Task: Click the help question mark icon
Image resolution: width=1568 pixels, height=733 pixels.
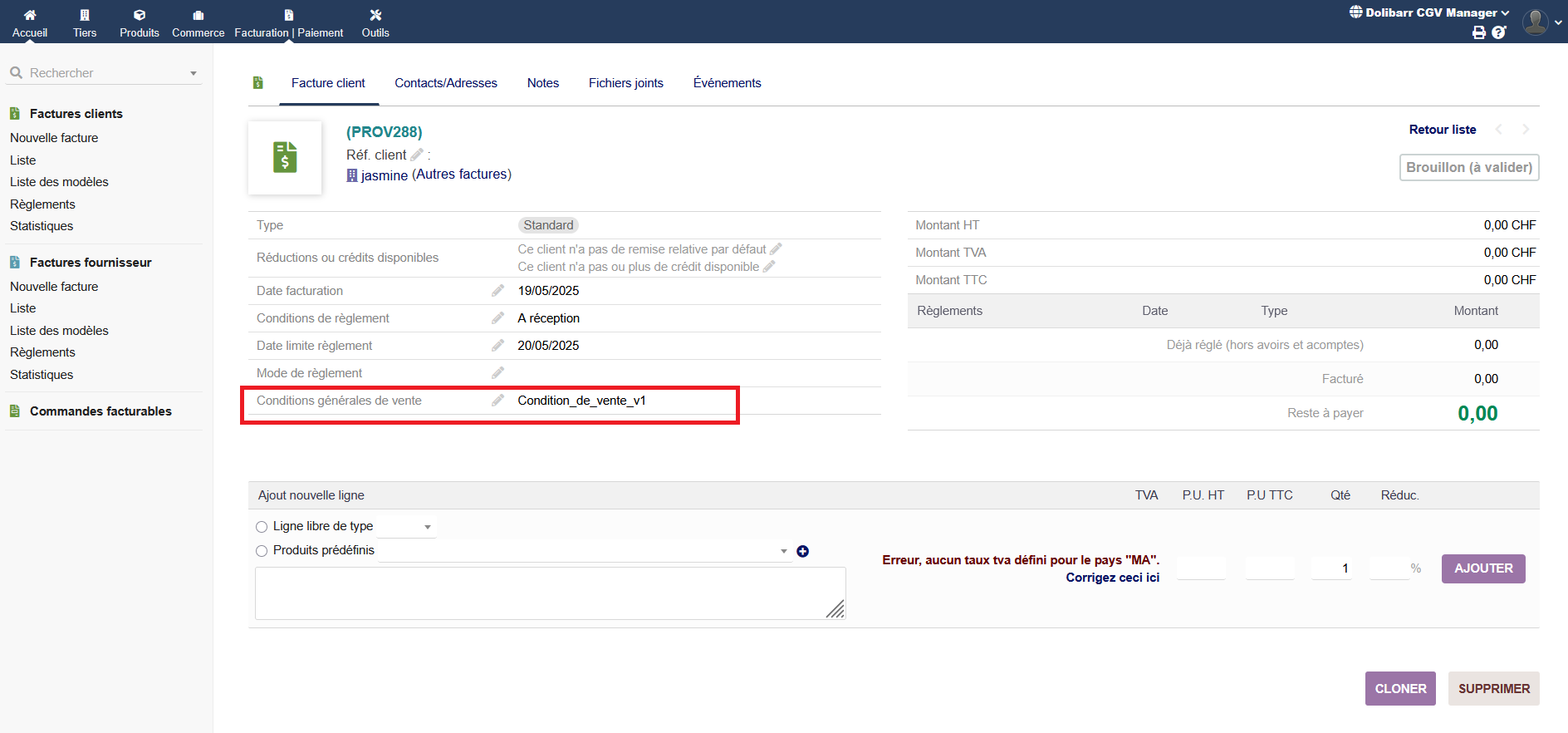Action: coord(1498,32)
